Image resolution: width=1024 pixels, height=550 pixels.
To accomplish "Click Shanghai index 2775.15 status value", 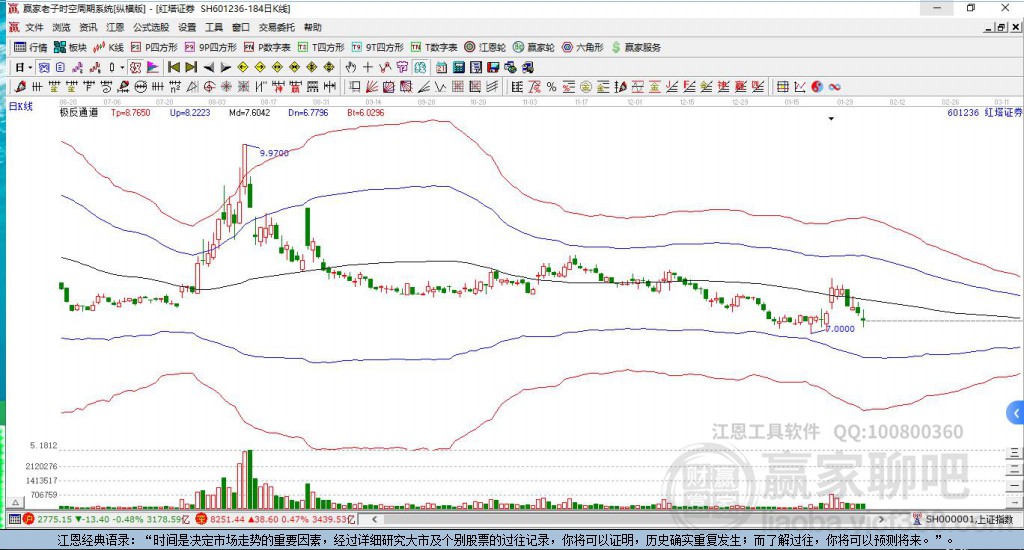I will tap(54, 519).
